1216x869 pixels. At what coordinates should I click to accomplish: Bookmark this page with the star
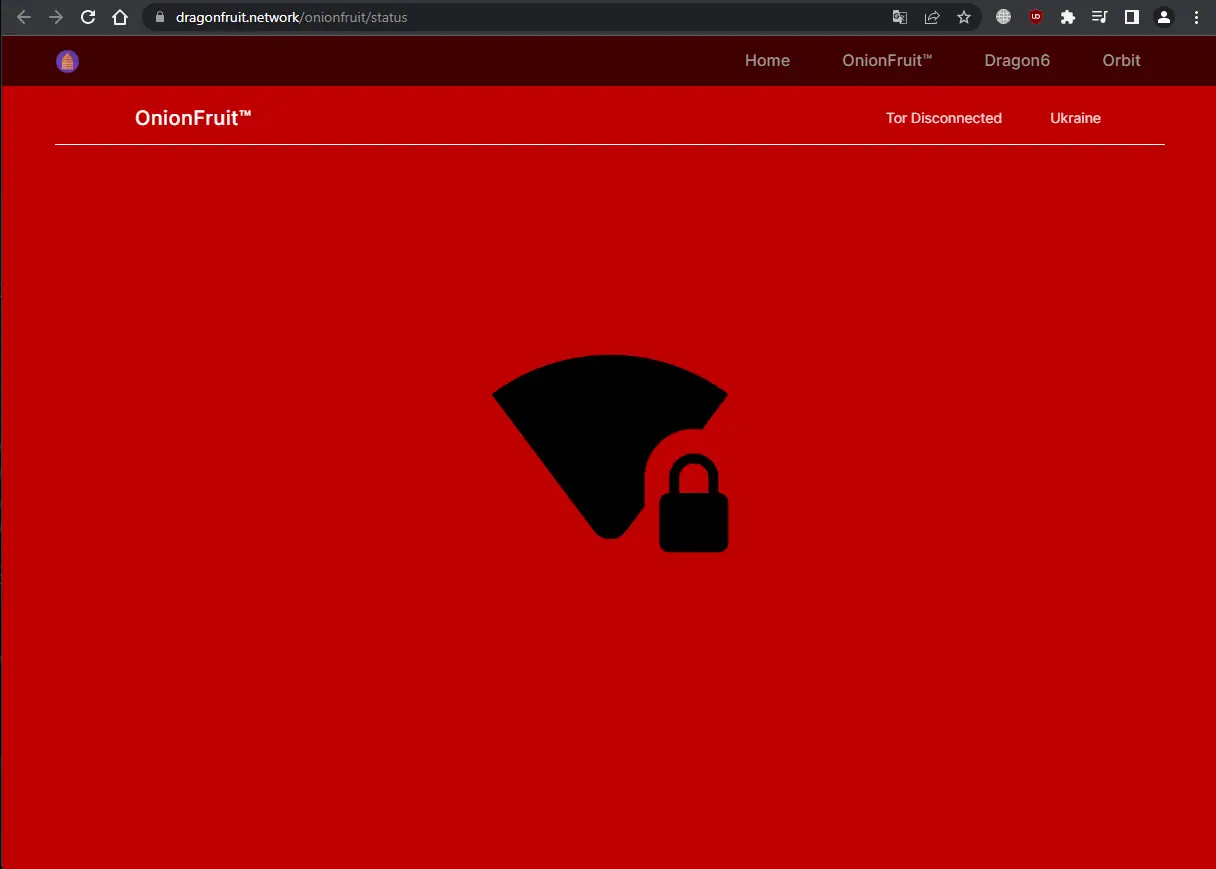[x=964, y=17]
